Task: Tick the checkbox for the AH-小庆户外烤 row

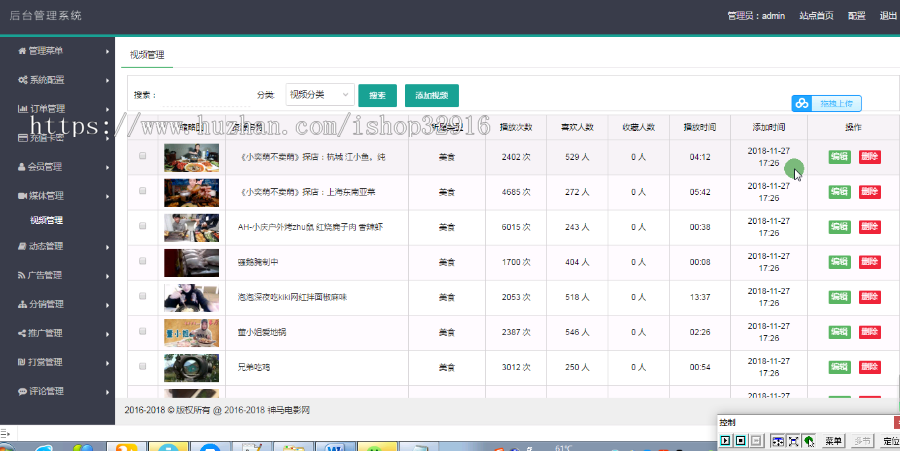Action: pos(142,226)
